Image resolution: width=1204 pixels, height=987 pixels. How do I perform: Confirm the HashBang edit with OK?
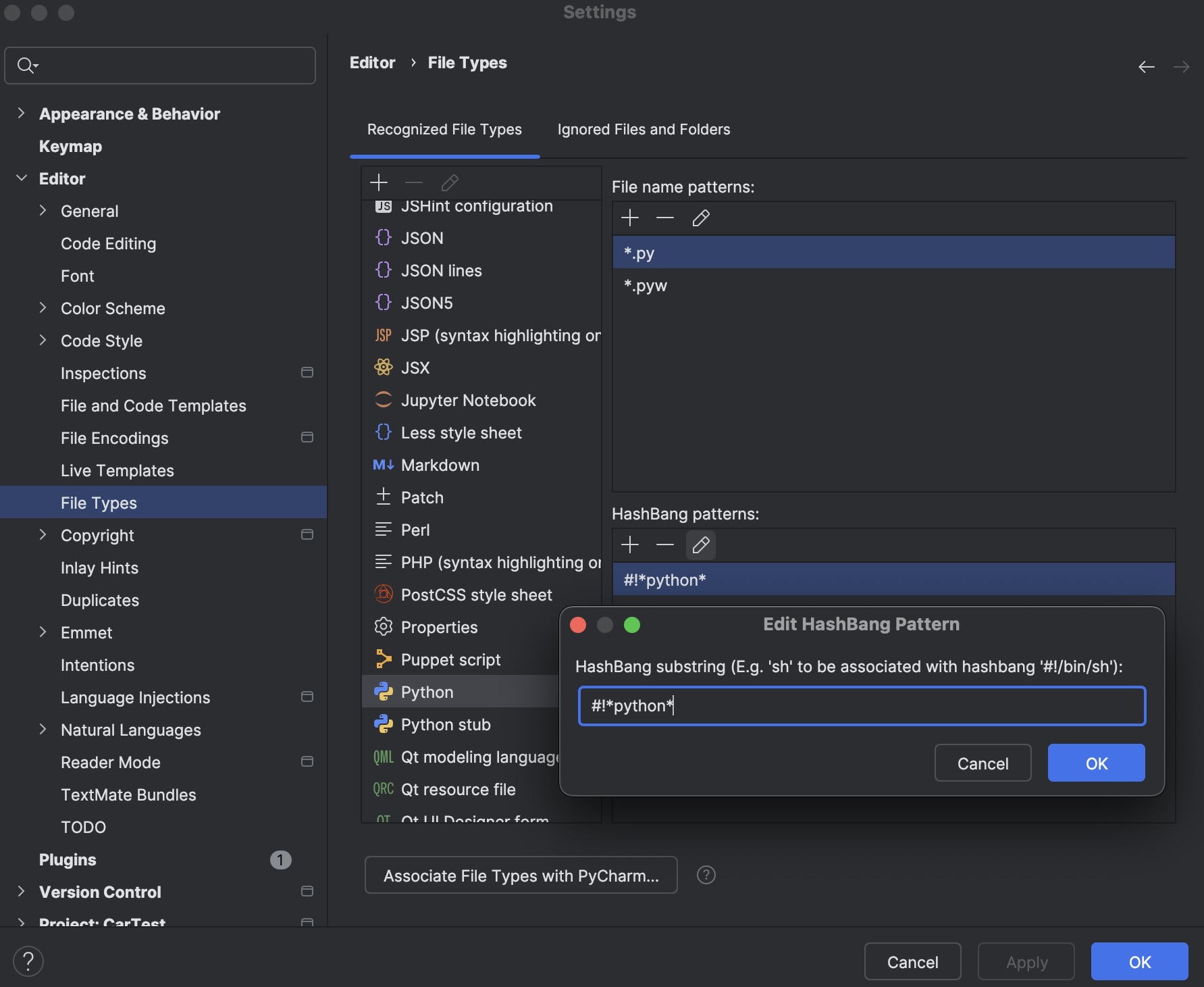1095,763
